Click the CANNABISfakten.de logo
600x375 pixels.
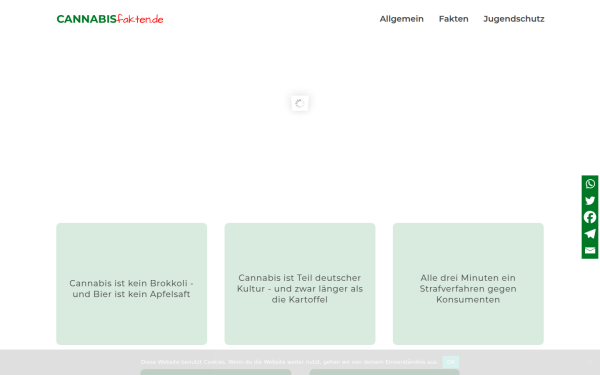click(x=110, y=19)
